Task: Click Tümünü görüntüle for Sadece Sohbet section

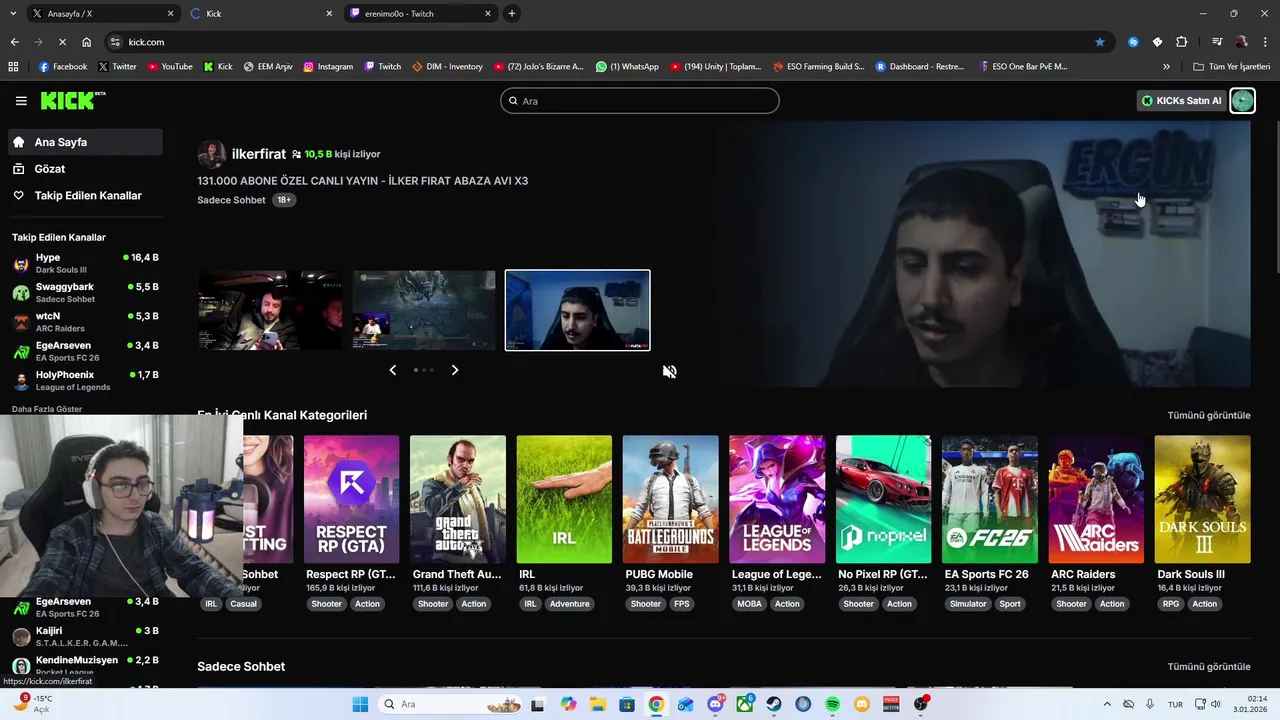Action: point(1209,667)
